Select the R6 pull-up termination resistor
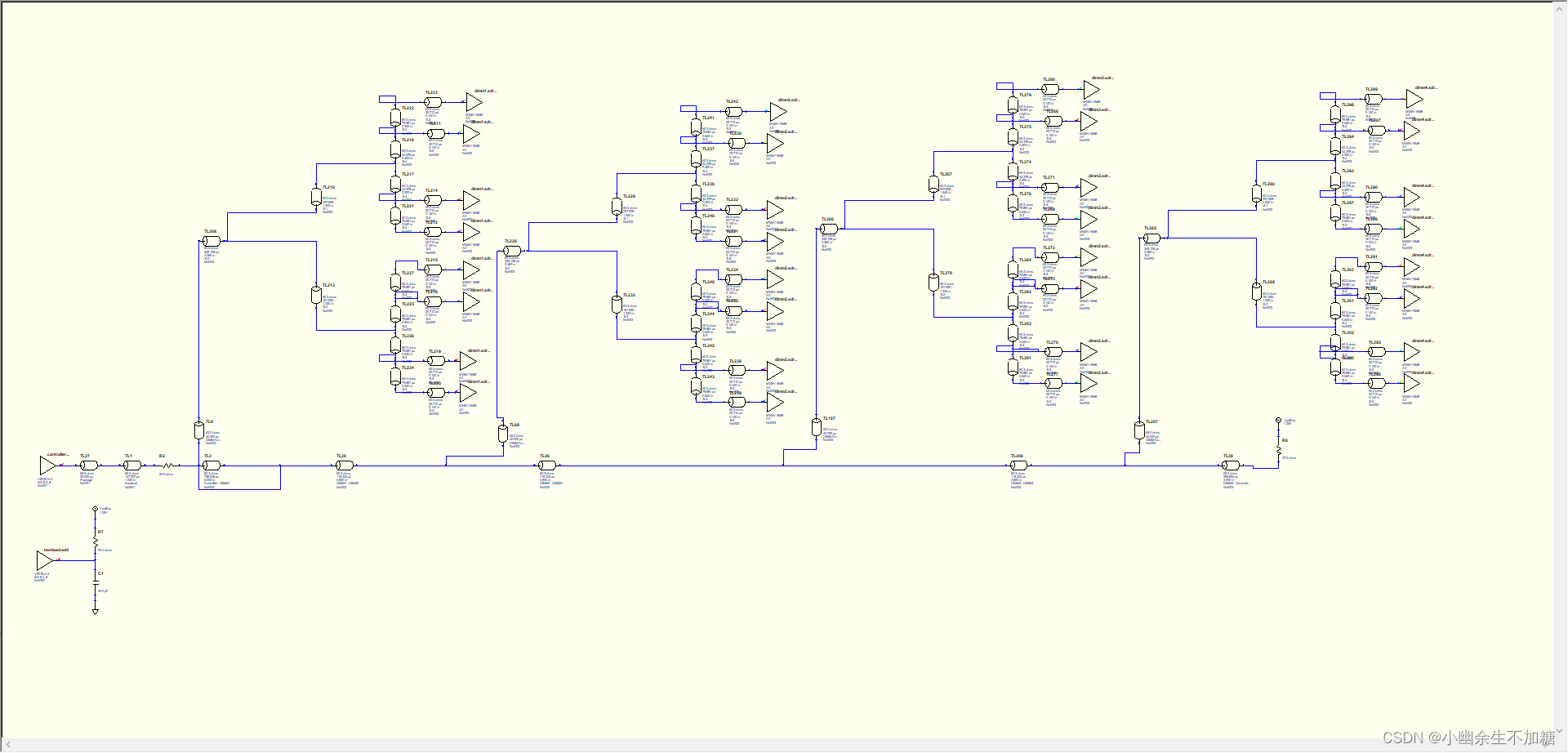This screenshot has height=753, width=1568. click(1279, 449)
